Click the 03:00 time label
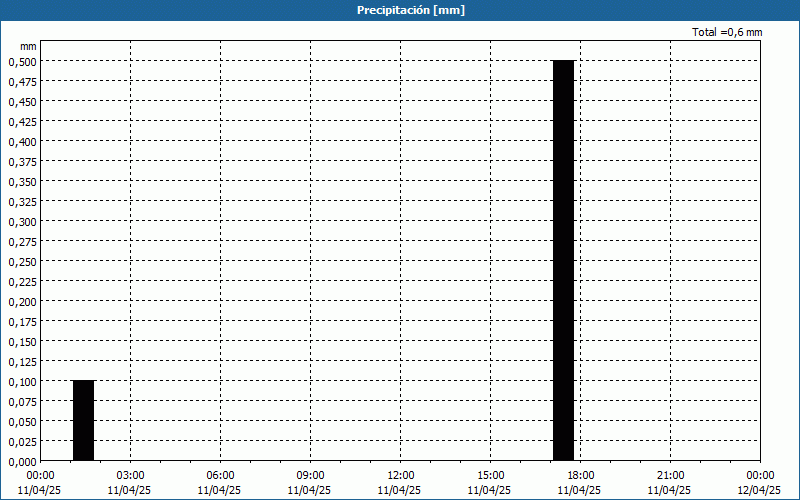The width and height of the screenshot is (800, 500). 131,476
